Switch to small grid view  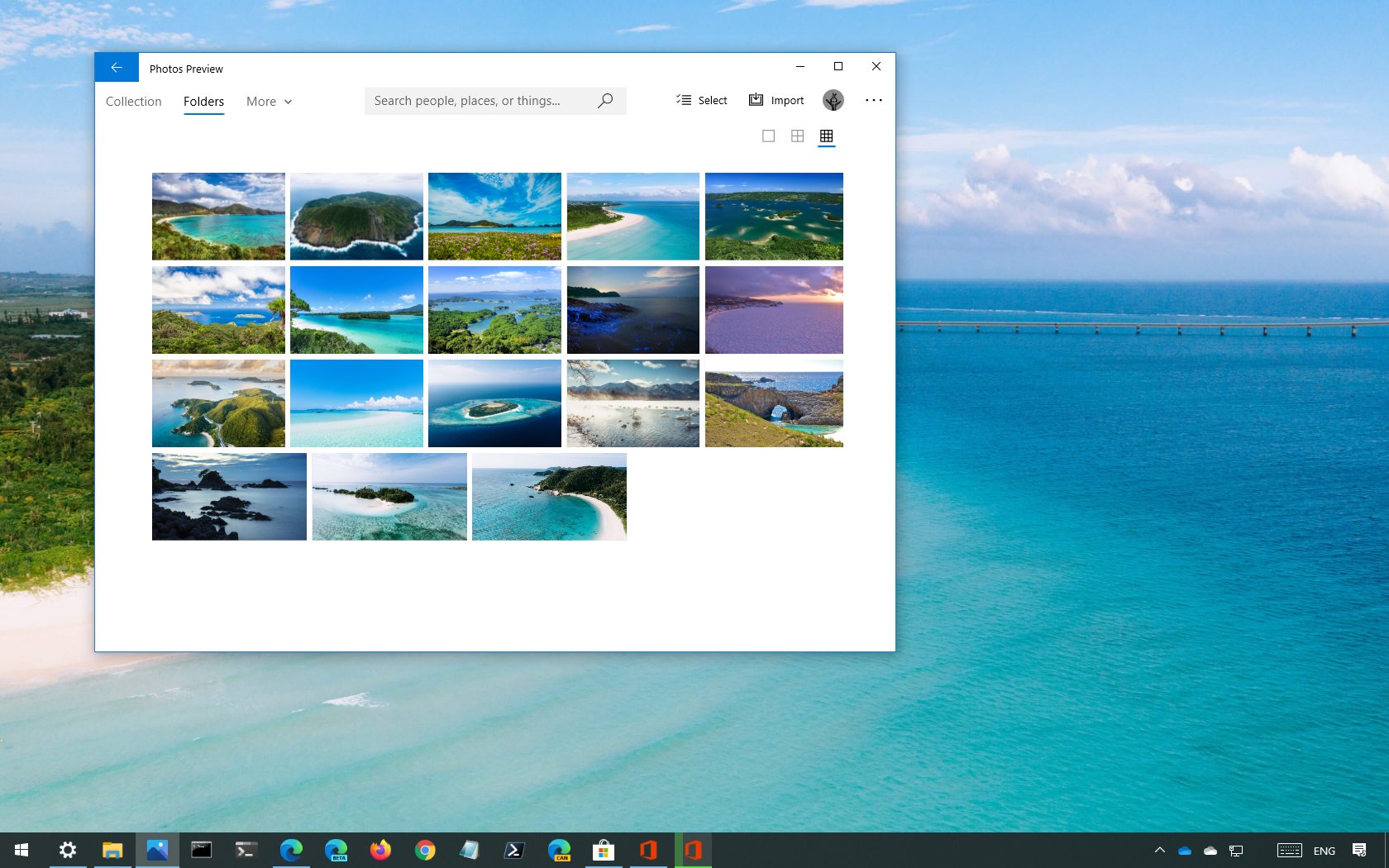click(826, 136)
